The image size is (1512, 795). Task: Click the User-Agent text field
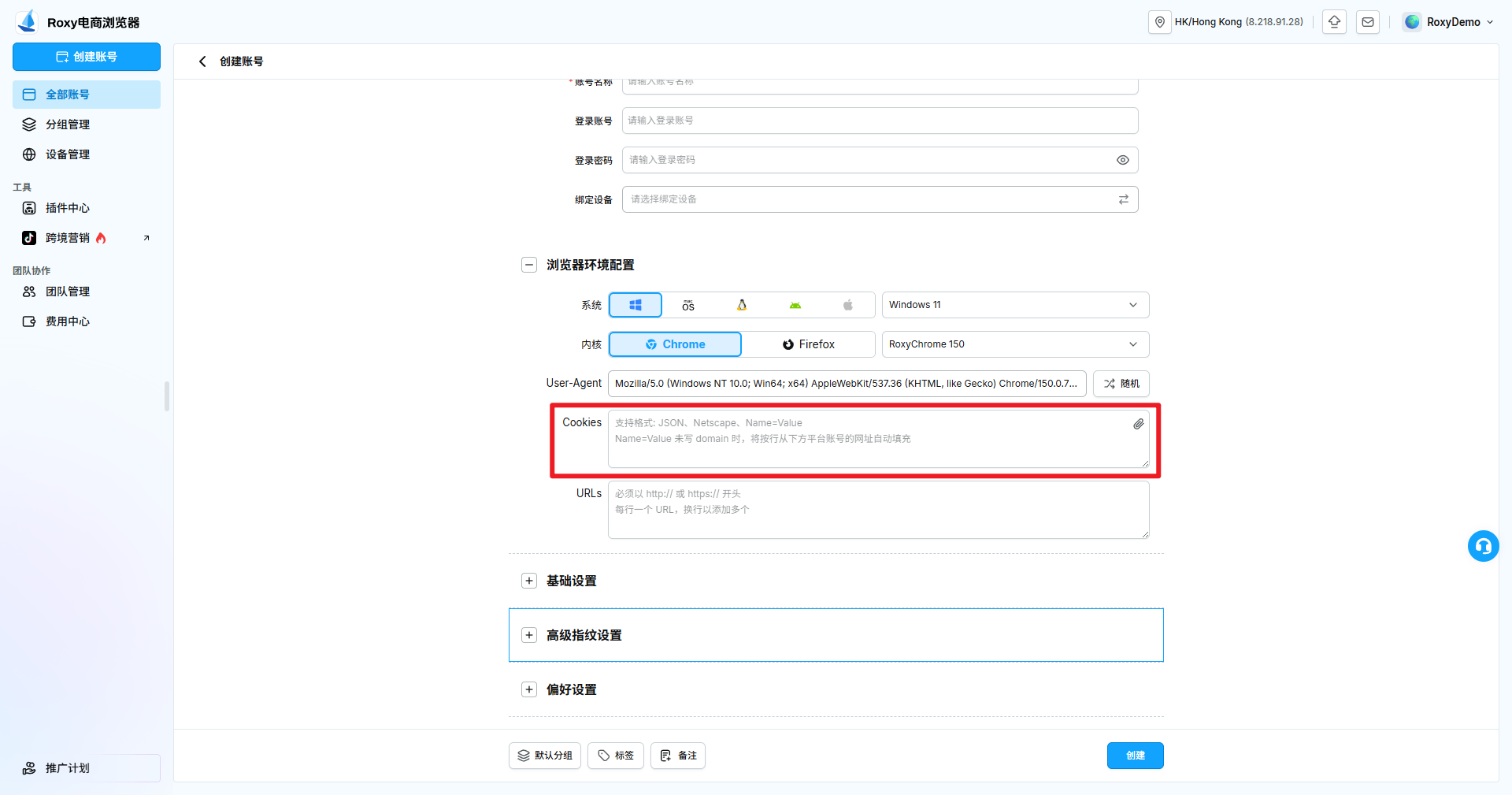pyautogui.click(x=847, y=384)
